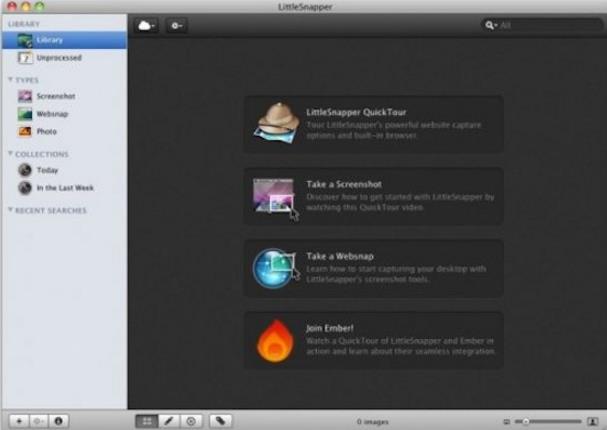Click the COLLECTIONS section header label
Image resolution: width=607 pixels, height=430 pixels.
[42, 154]
